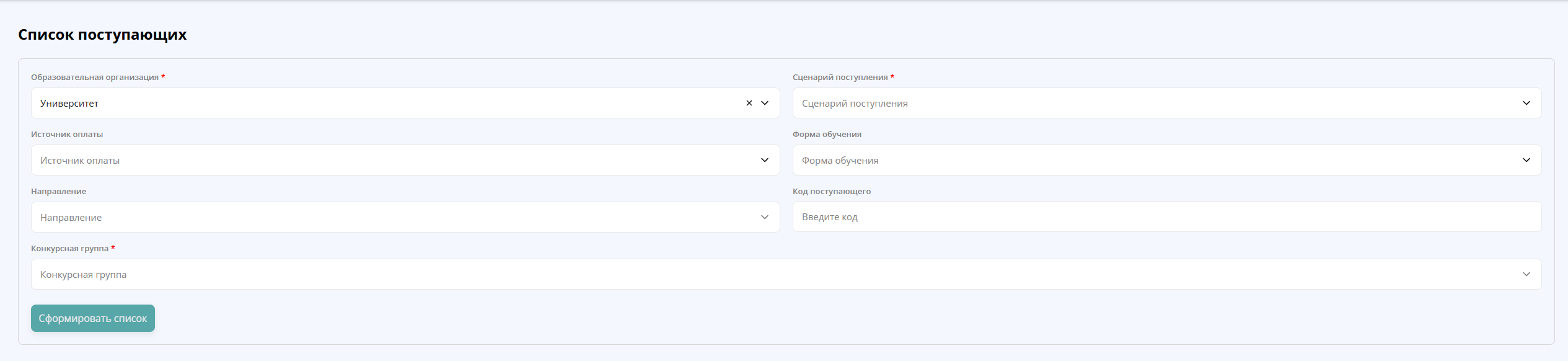Click the Направление field label
Screen dimensions: 1568x361
coord(58,191)
